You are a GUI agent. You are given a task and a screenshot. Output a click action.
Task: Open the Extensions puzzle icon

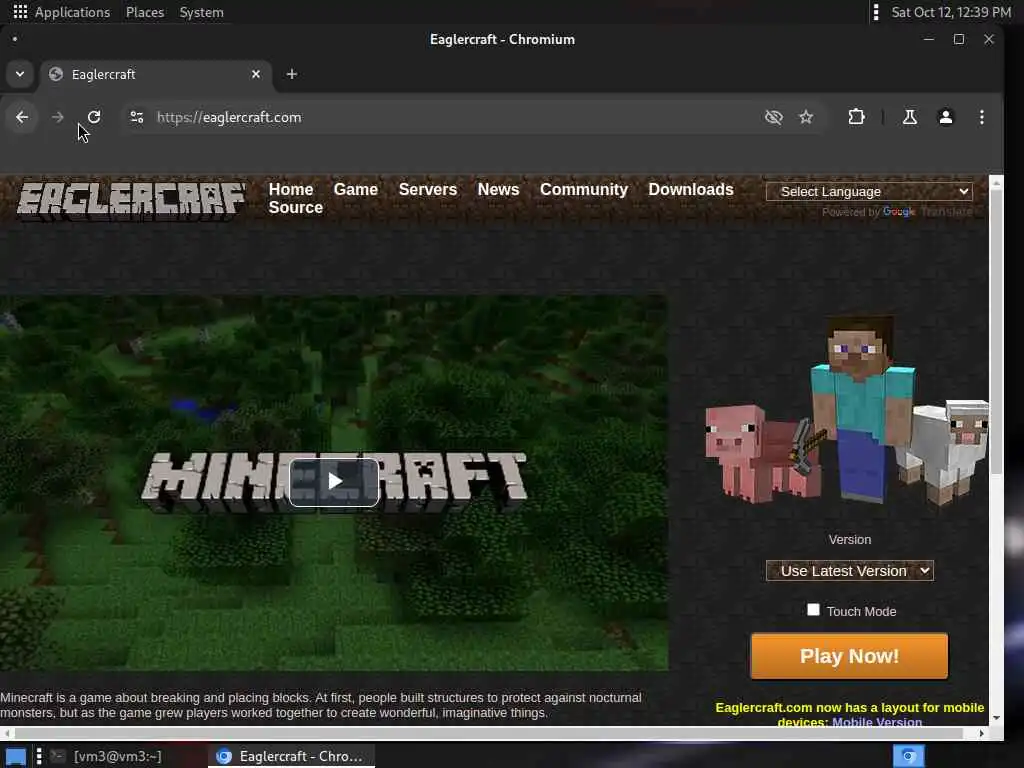[856, 117]
